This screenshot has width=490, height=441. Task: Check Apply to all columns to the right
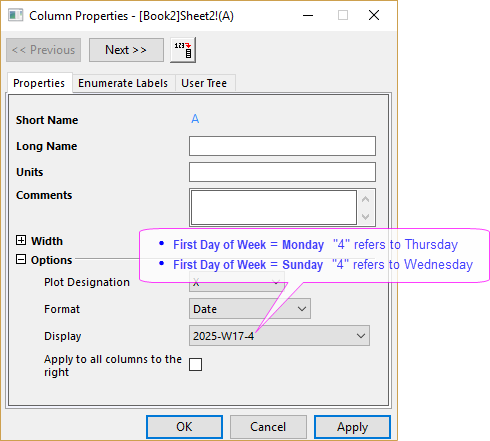pyautogui.click(x=195, y=364)
